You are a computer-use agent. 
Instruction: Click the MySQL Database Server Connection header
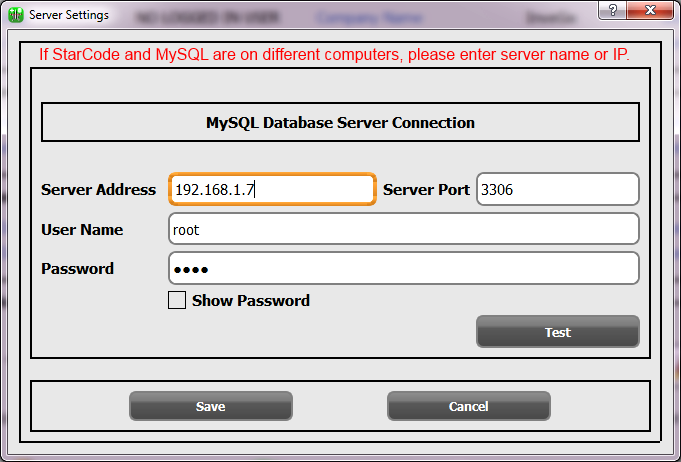pos(340,123)
